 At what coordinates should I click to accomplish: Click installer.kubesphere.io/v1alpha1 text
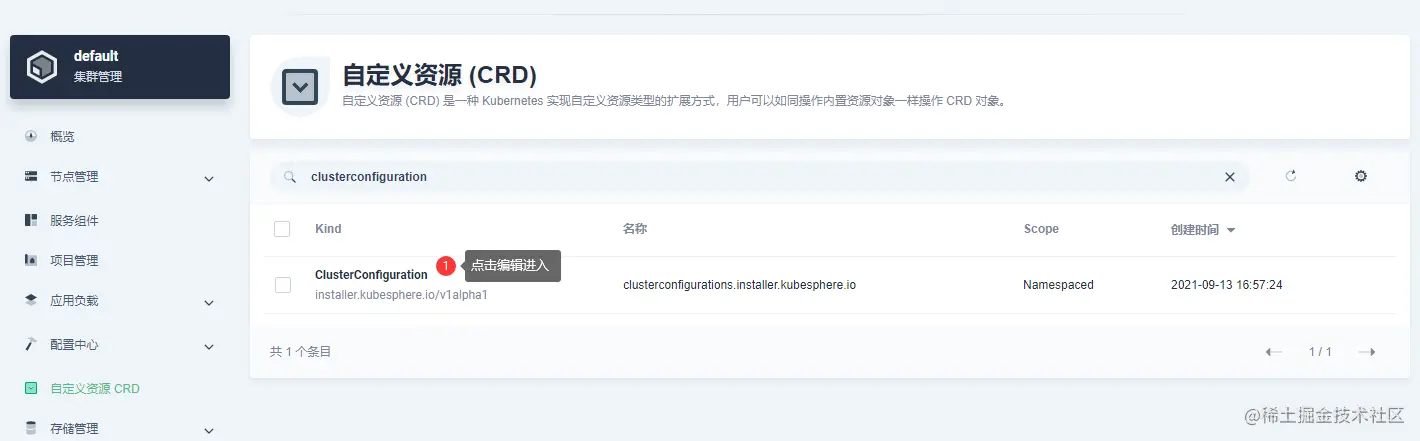(x=401, y=295)
